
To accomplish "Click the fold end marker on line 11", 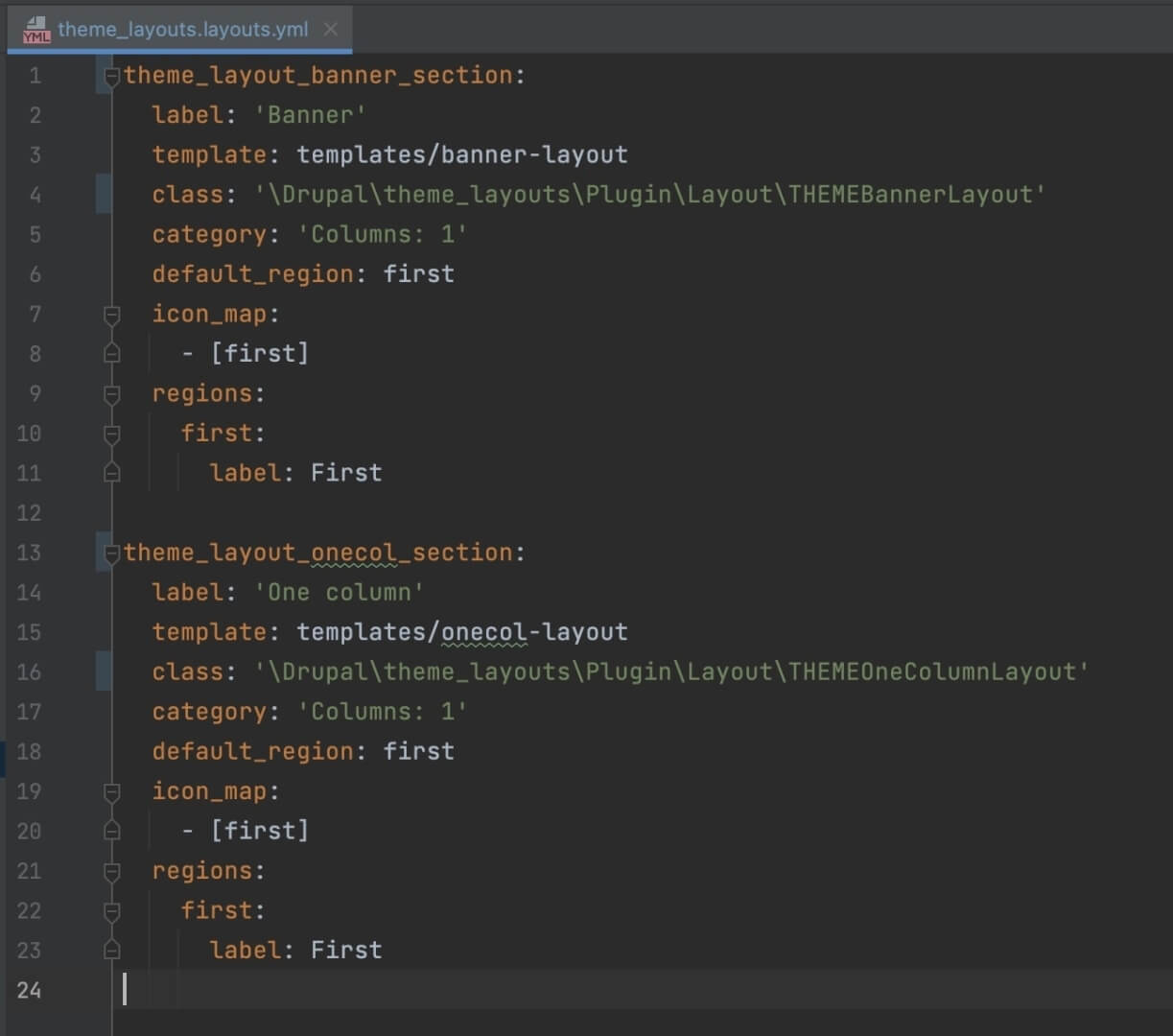I will pyautogui.click(x=112, y=473).
